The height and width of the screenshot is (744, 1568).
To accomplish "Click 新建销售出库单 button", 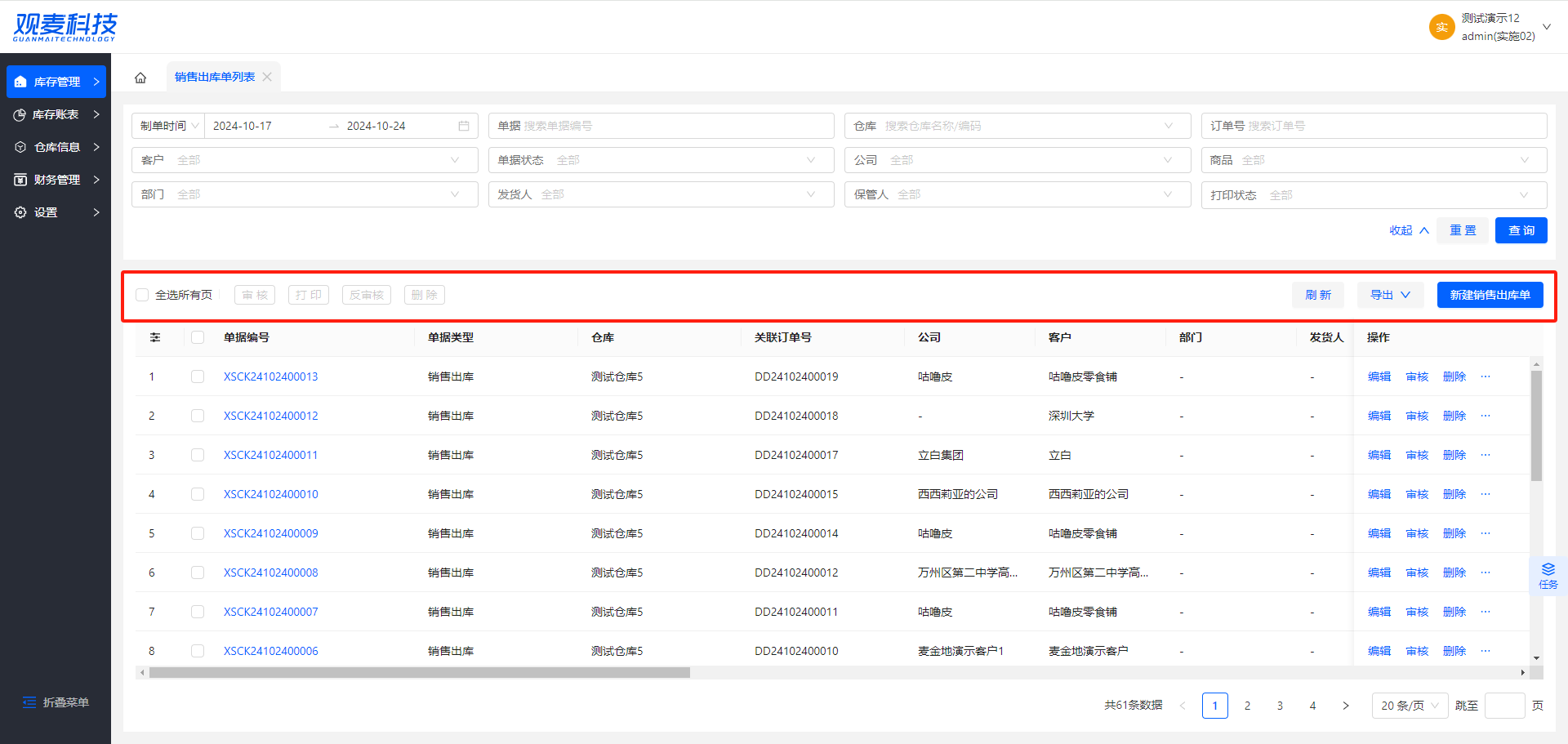I will pos(1490,295).
